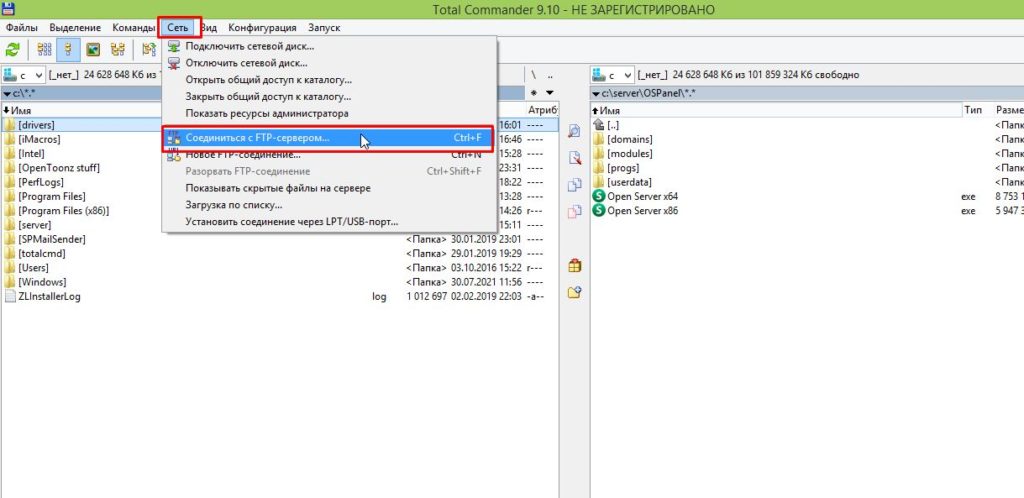Choose 'Подключить сетевой диск' from menu
The height and width of the screenshot is (498, 1024).
[x=249, y=46]
